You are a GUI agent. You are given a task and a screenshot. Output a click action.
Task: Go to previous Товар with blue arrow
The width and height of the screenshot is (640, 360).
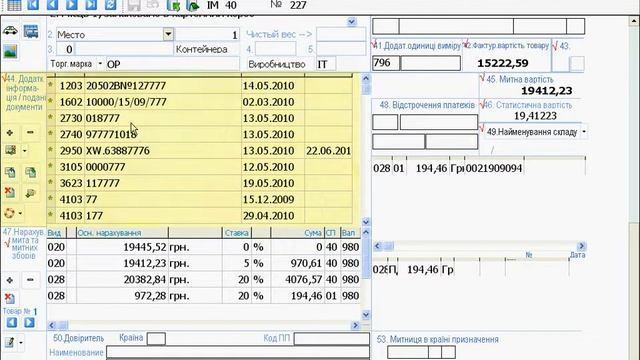(12, 322)
